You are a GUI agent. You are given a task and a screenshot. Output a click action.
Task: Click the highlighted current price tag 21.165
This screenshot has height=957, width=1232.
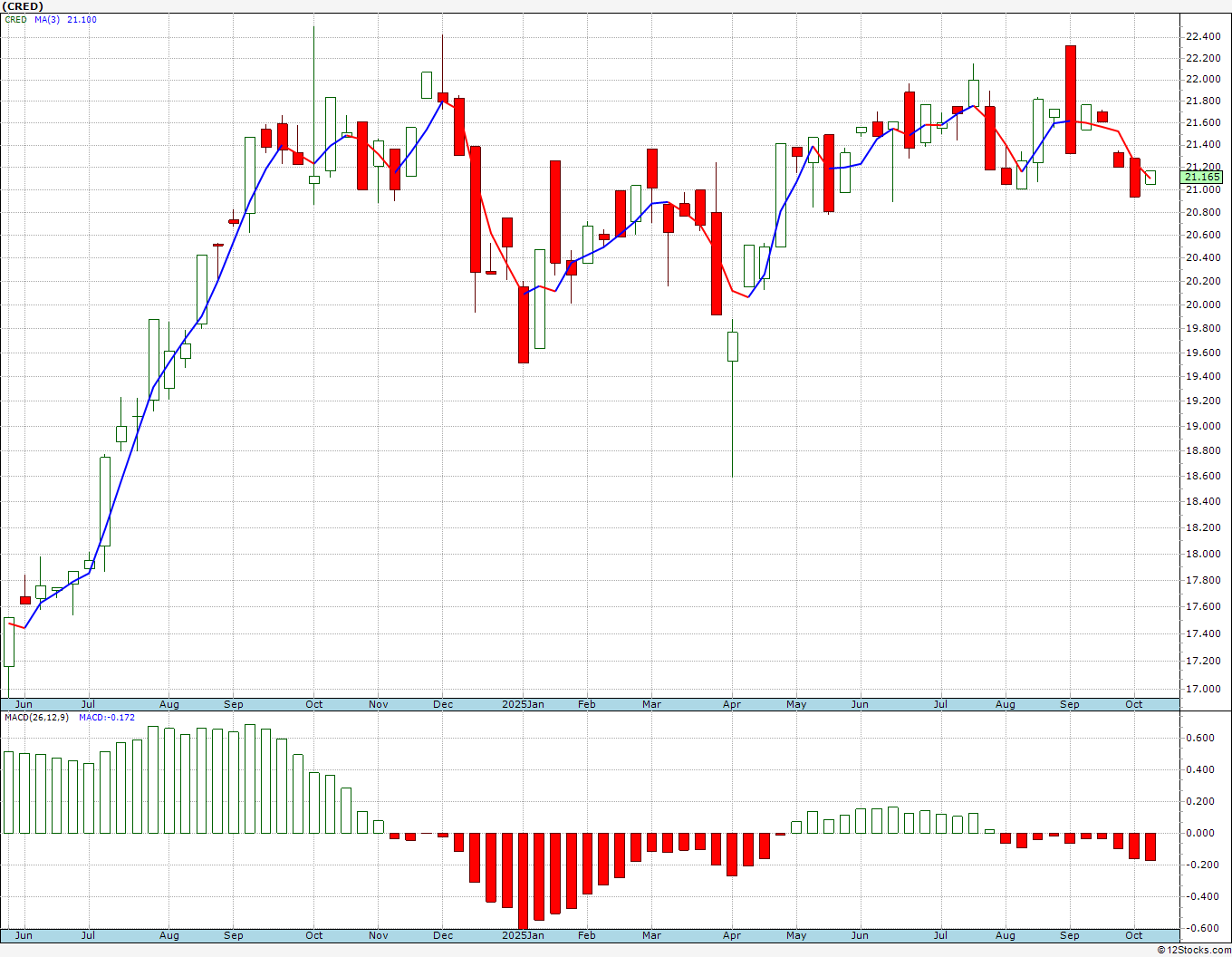[1202, 178]
